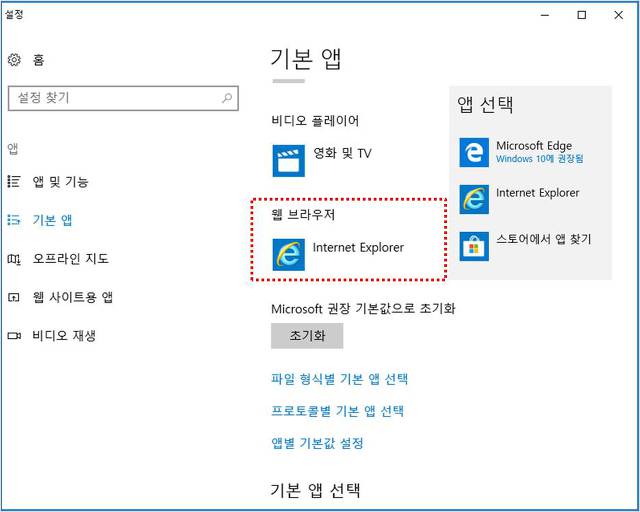Maximize the 설정 window
The height and width of the screenshot is (512, 640).
(x=582, y=15)
